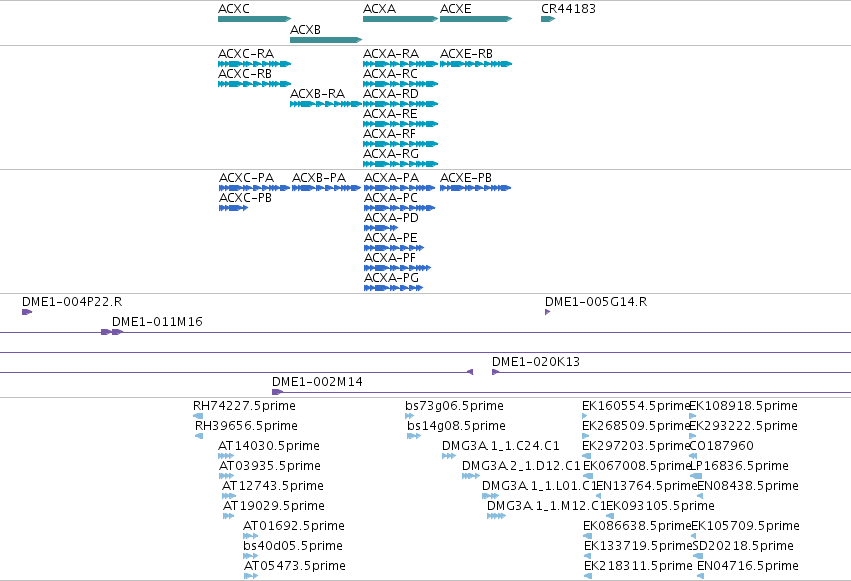Viewport: 851px width, 581px height.
Task: Click the EK218311.5prime EST label
Action: point(638,567)
